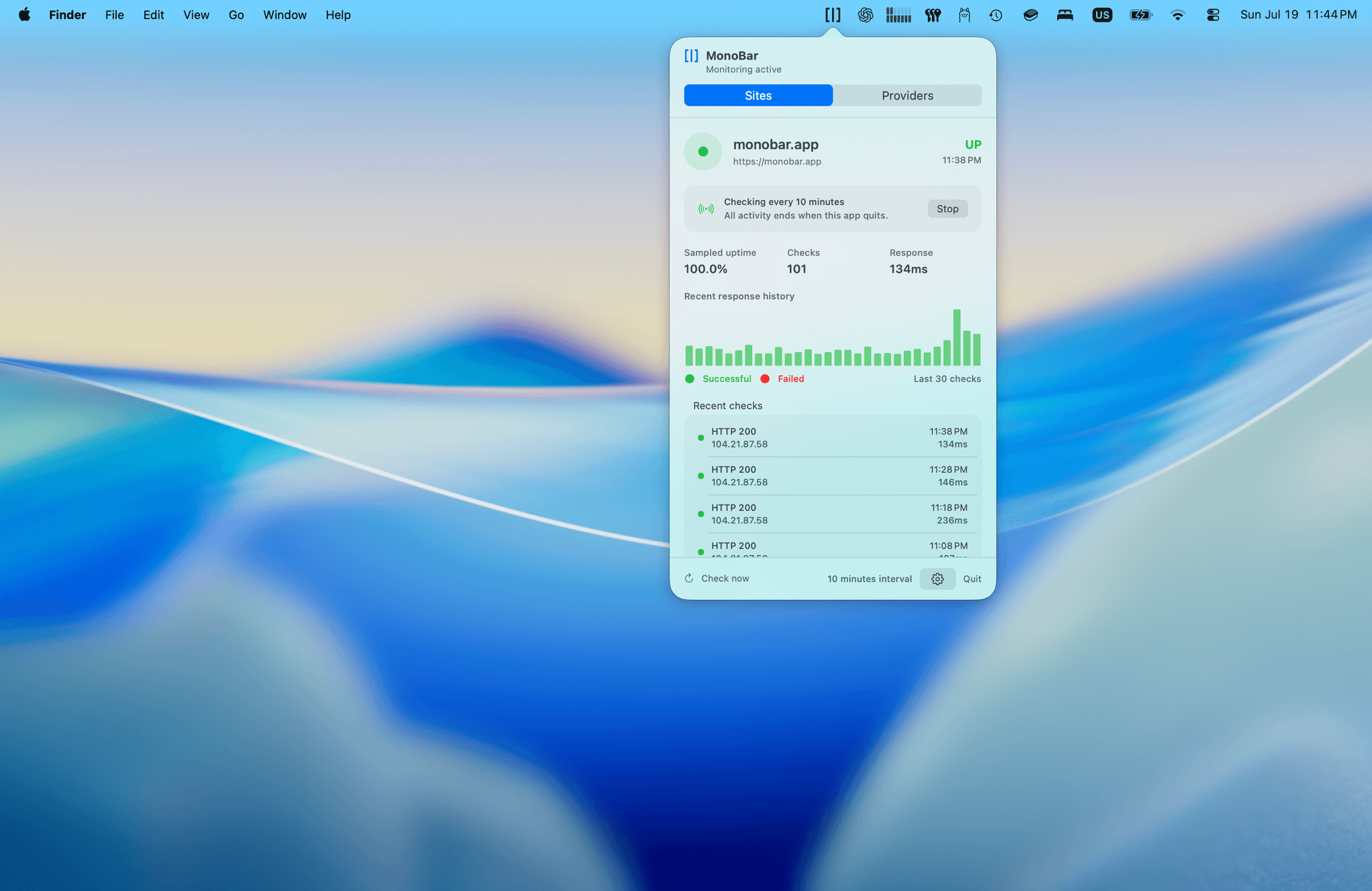Click the MonoBar bracket logo in panel header
The width and height of the screenshot is (1372, 891).
pyautogui.click(x=691, y=56)
